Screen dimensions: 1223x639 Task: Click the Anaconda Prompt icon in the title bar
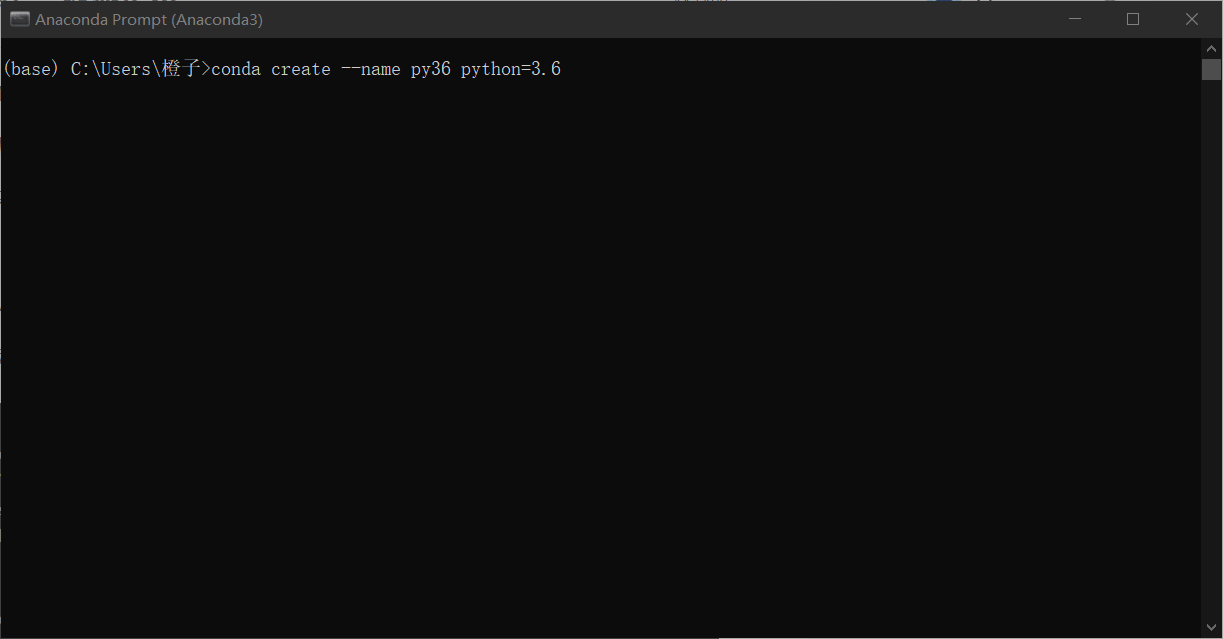pyautogui.click(x=20, y=18)
